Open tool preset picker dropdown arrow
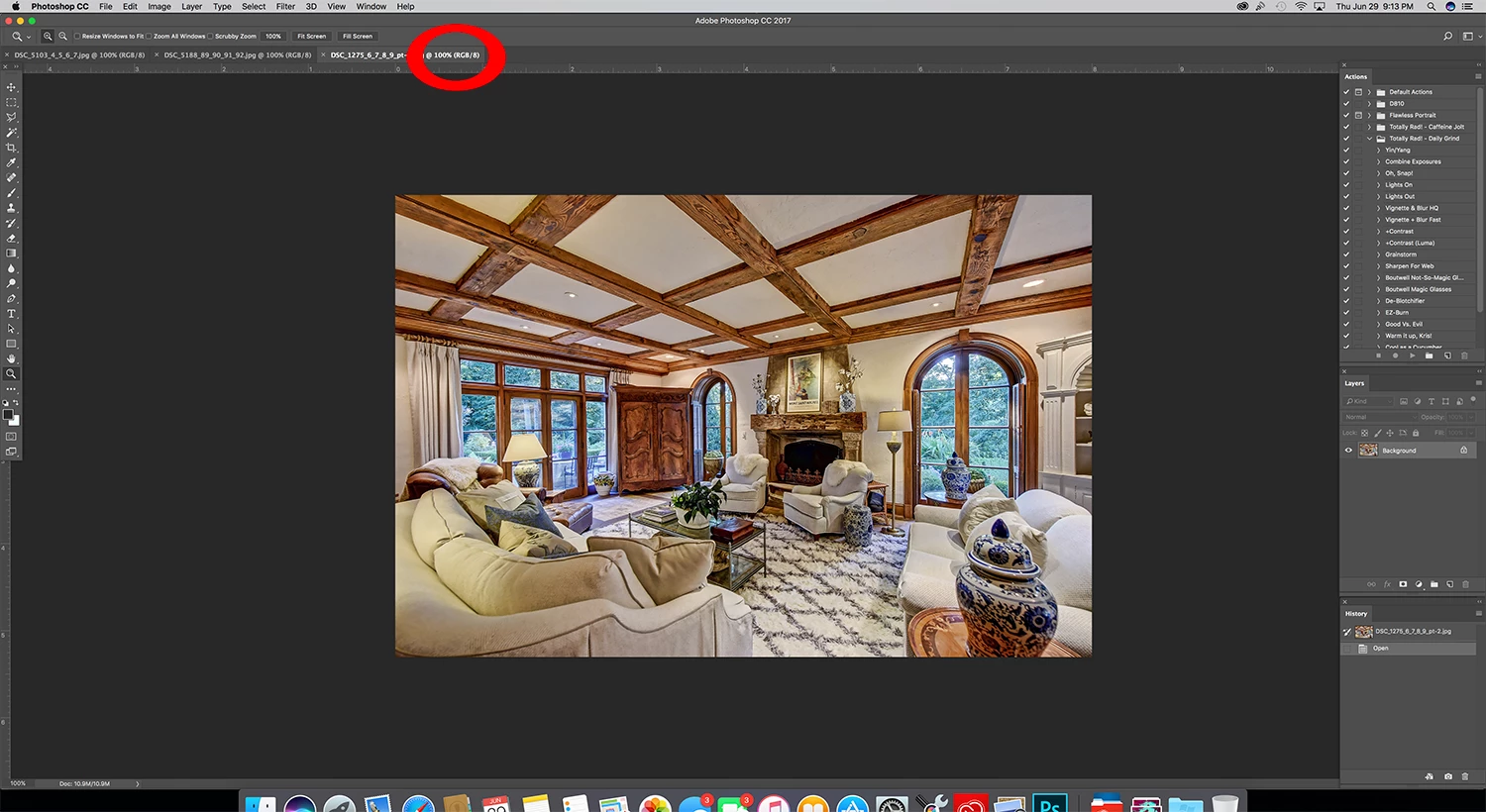Image resolution: width=1486 pixels, height=812 pixels. 29,37
